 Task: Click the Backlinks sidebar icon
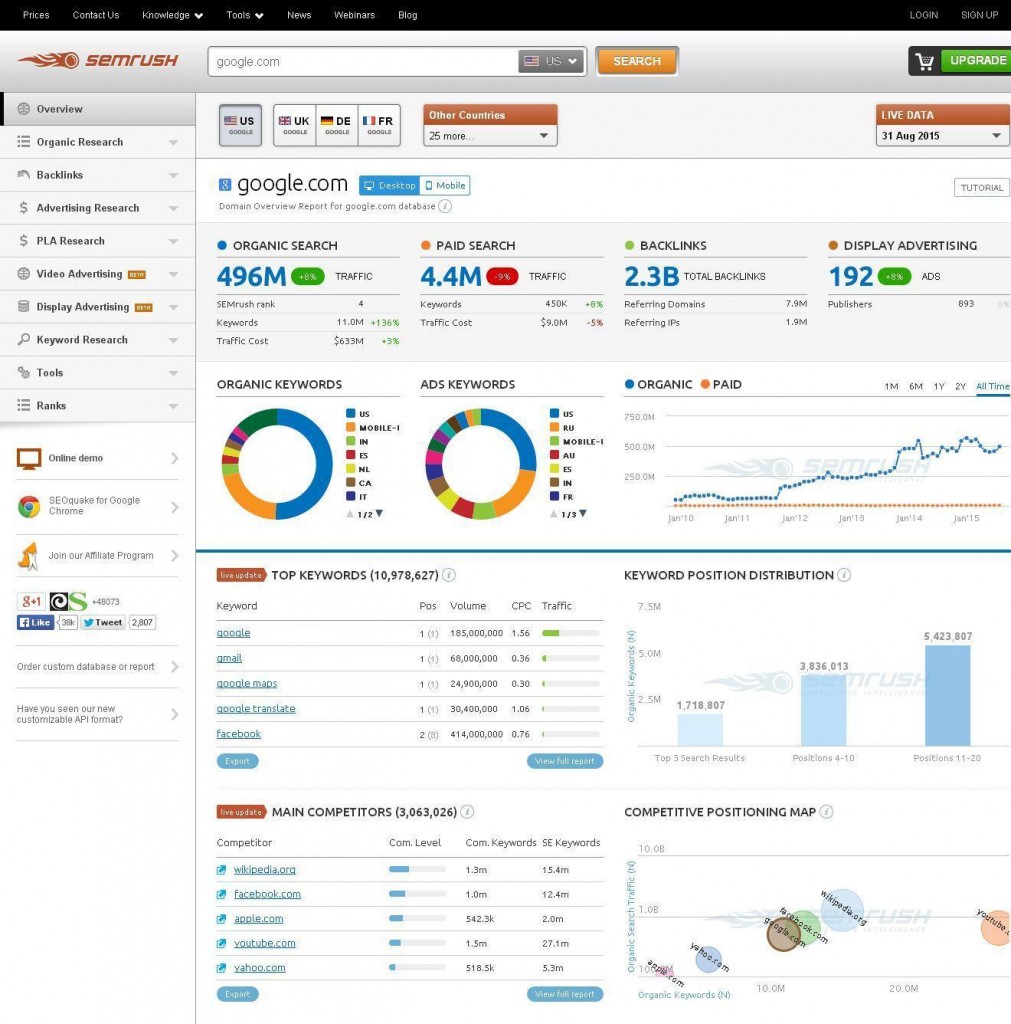[24, 174]
